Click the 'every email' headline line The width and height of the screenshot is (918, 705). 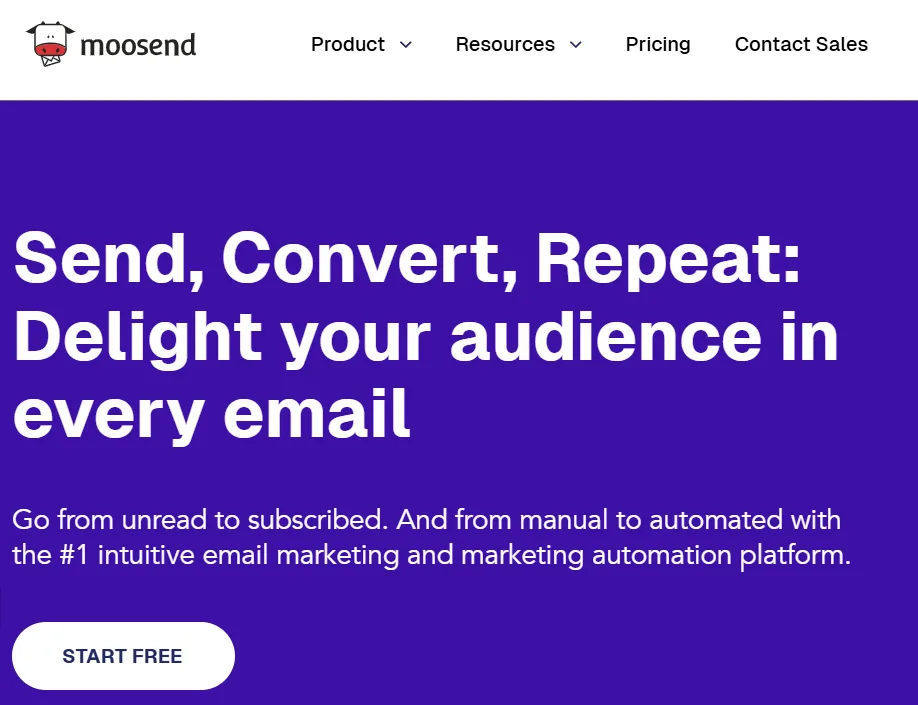coord(210,415)
